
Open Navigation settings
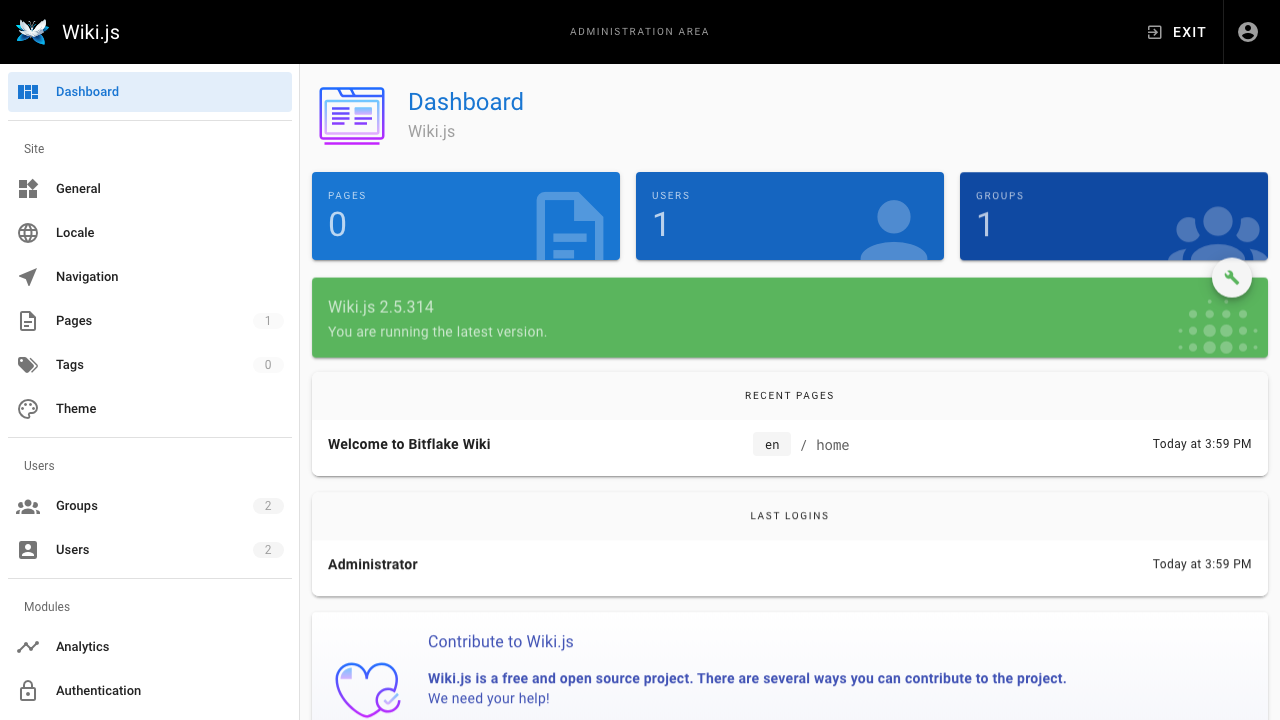click(x=150, y=277)
